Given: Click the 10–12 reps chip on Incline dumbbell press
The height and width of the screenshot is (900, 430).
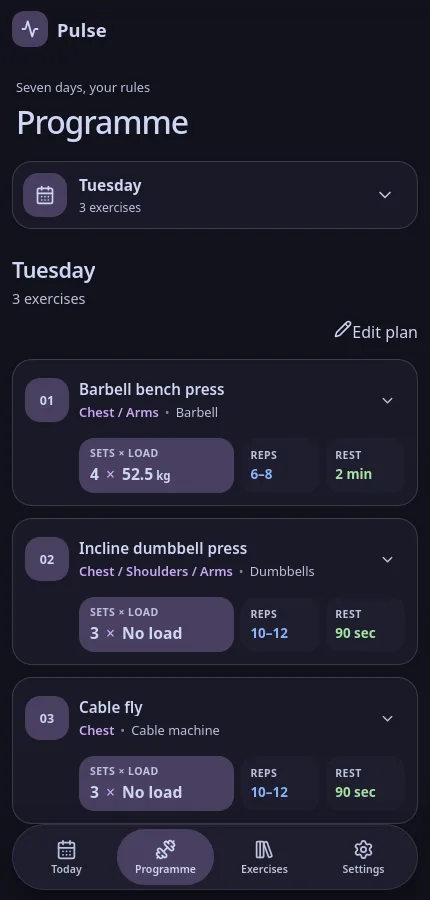Looking at the screenshot, I should [x=280, y=624].
